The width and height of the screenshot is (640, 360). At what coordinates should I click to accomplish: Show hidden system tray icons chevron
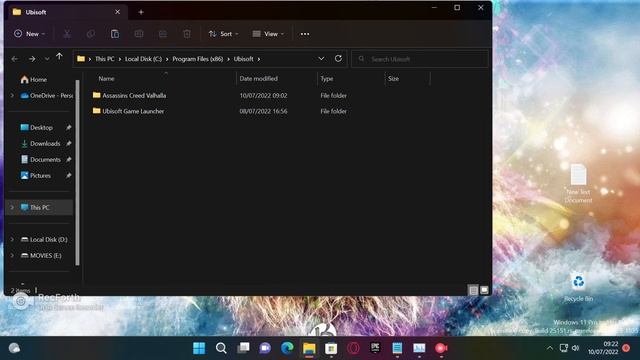tap(550, 348)
